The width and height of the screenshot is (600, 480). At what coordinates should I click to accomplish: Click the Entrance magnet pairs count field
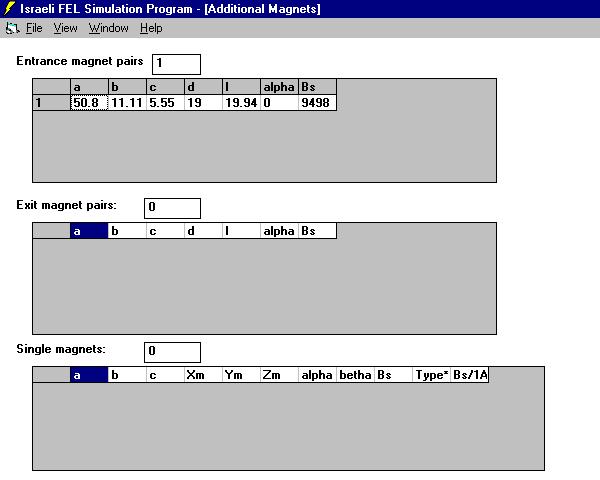176,64
